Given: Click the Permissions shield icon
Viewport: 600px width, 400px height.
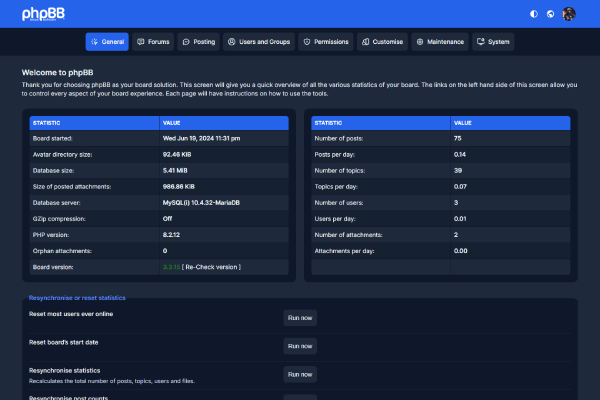Looking at the screenshot, I should [x=307, y=42].
